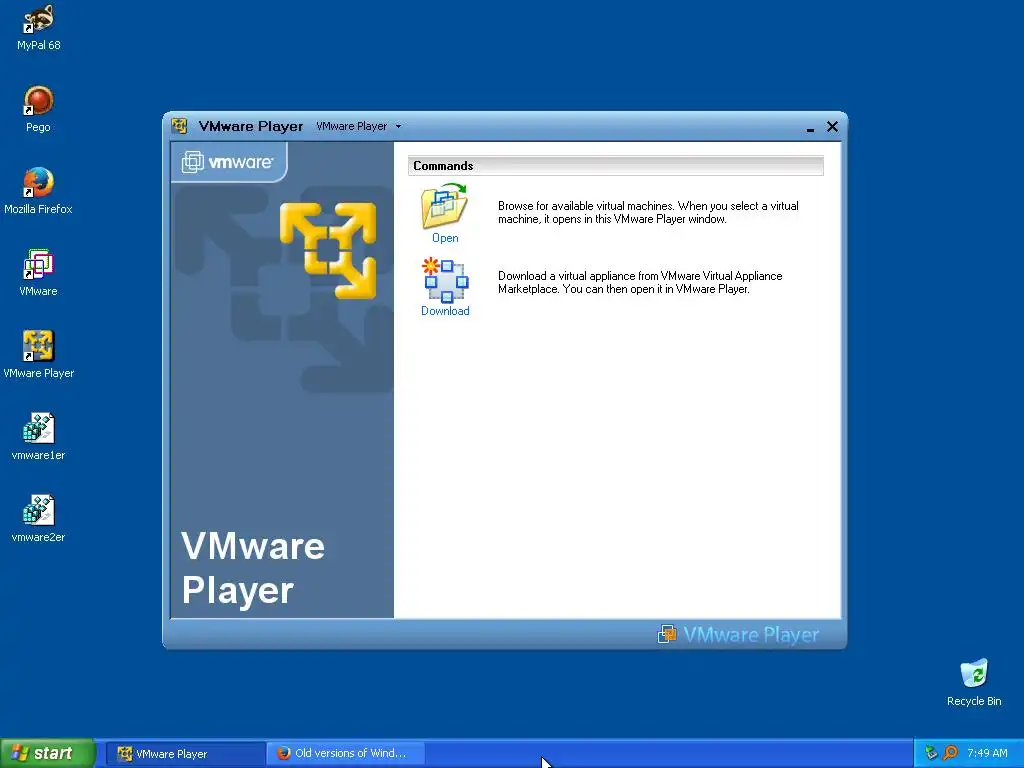Click the VMware Player title bar icon
Image resolution: width=1024 pixels, height=768 pixels.
coord(179,126)
